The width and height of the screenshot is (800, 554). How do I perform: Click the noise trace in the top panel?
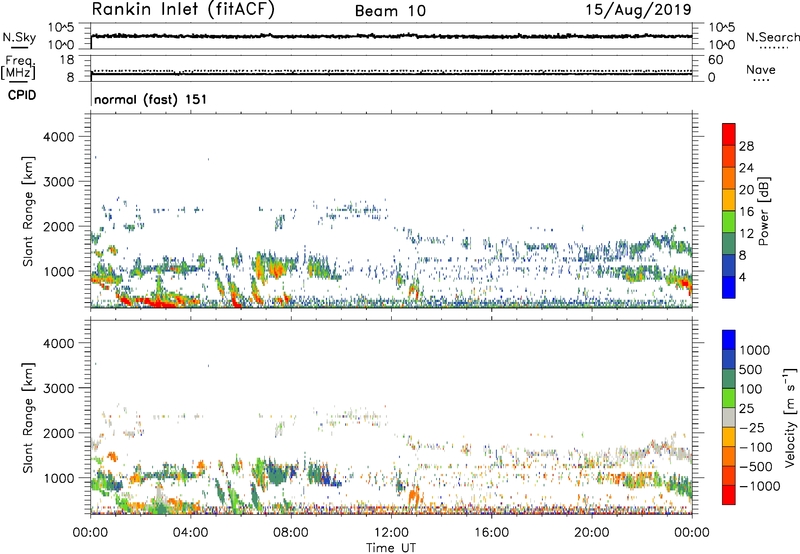tap(391, 36)
